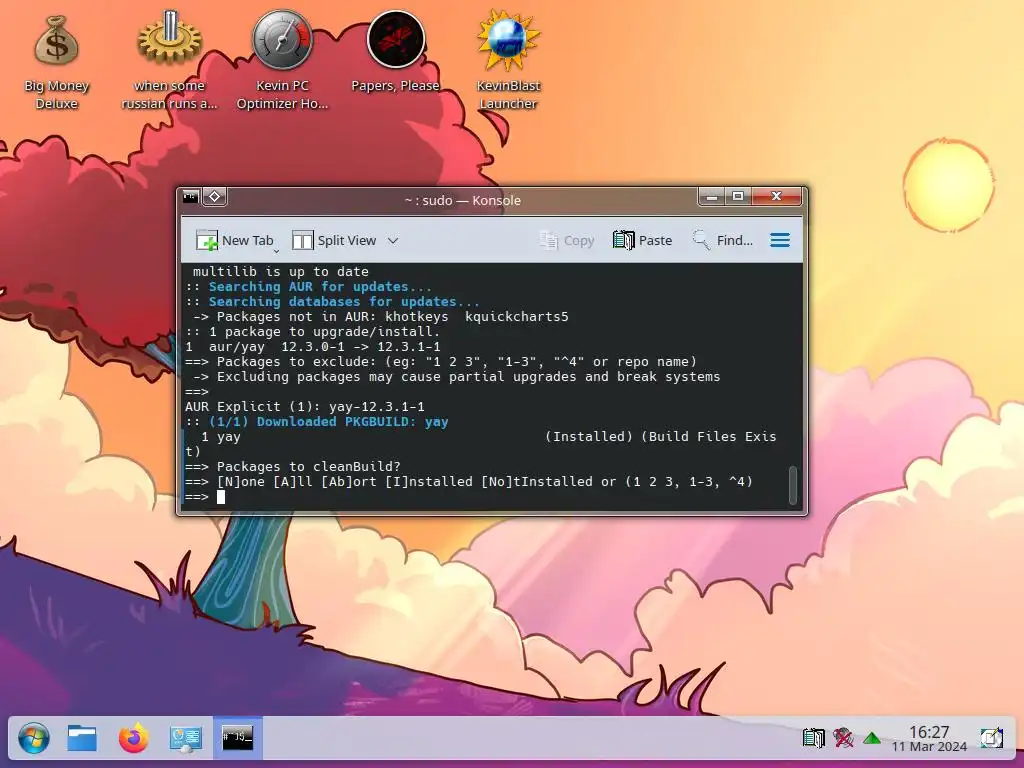The width and height of the screenshot is (1024, 768).
Task: Open System Settings taskbar icon
Action: pos(185,739)
